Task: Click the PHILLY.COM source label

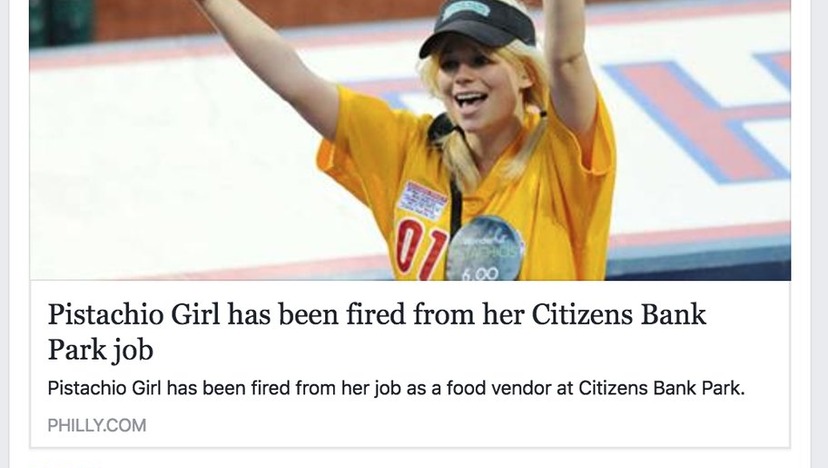Action: click(x=97, y=425)
